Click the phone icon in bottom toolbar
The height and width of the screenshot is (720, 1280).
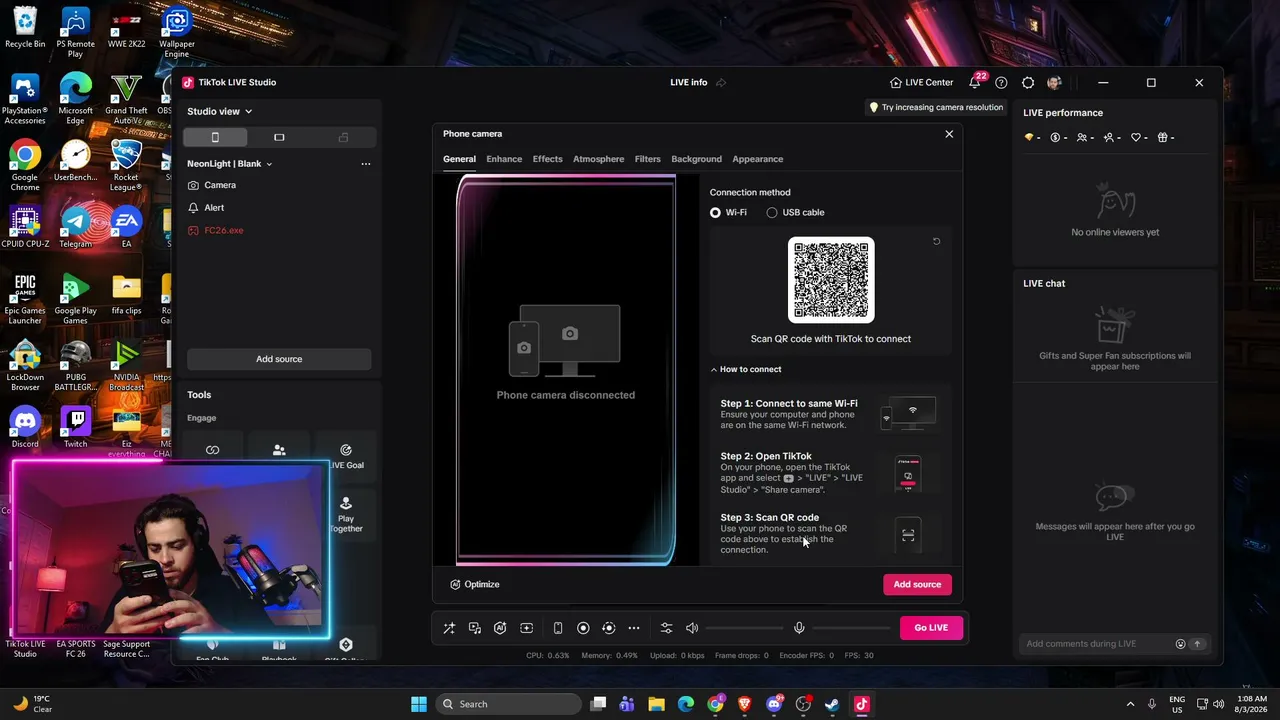point(558,628)
